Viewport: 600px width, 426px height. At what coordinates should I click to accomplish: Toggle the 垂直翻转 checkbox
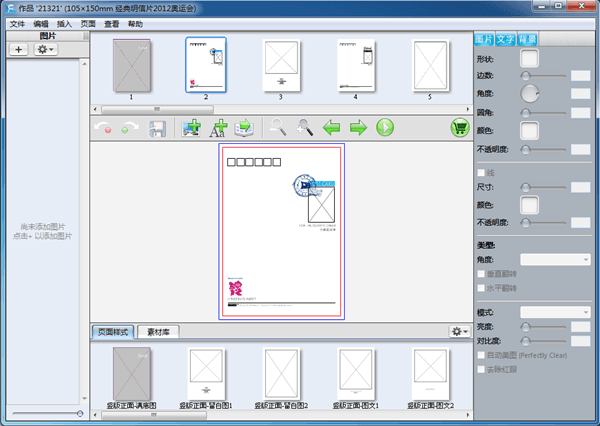(482, 273)
